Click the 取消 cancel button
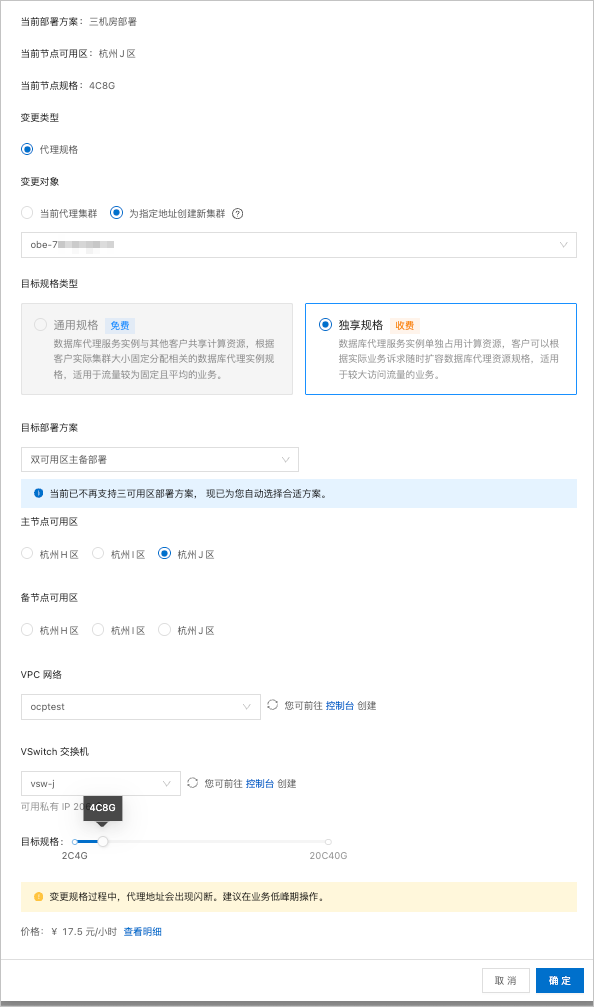594x1007 pixels. [505, 981]
